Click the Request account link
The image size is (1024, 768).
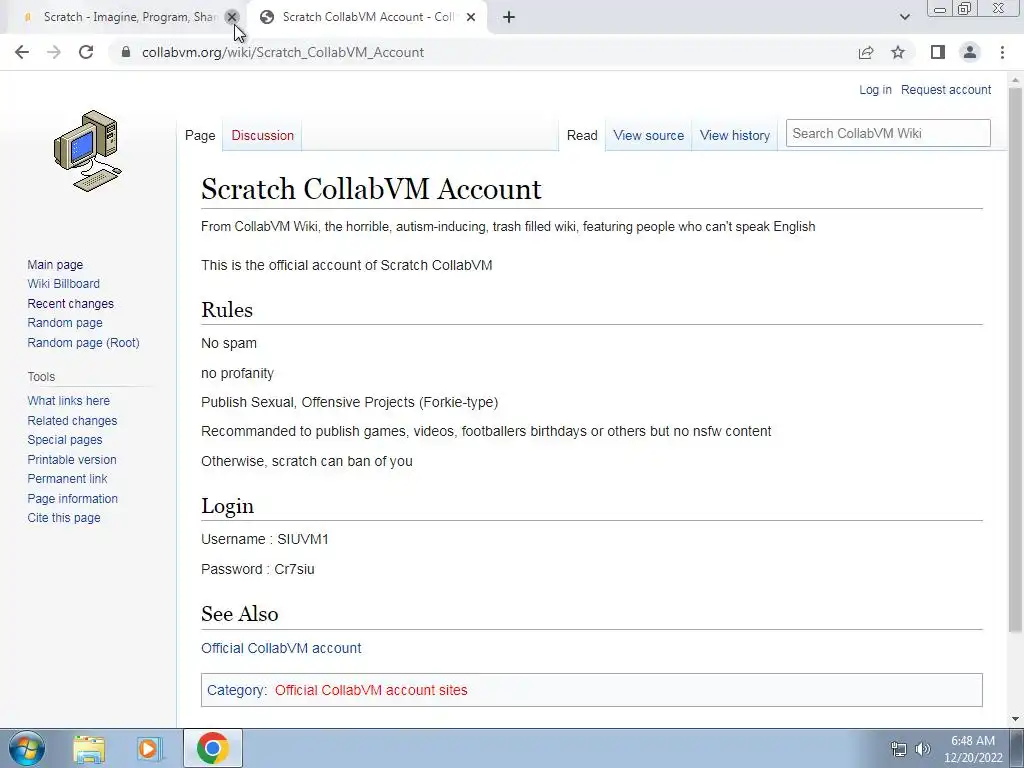coord(946,89)
